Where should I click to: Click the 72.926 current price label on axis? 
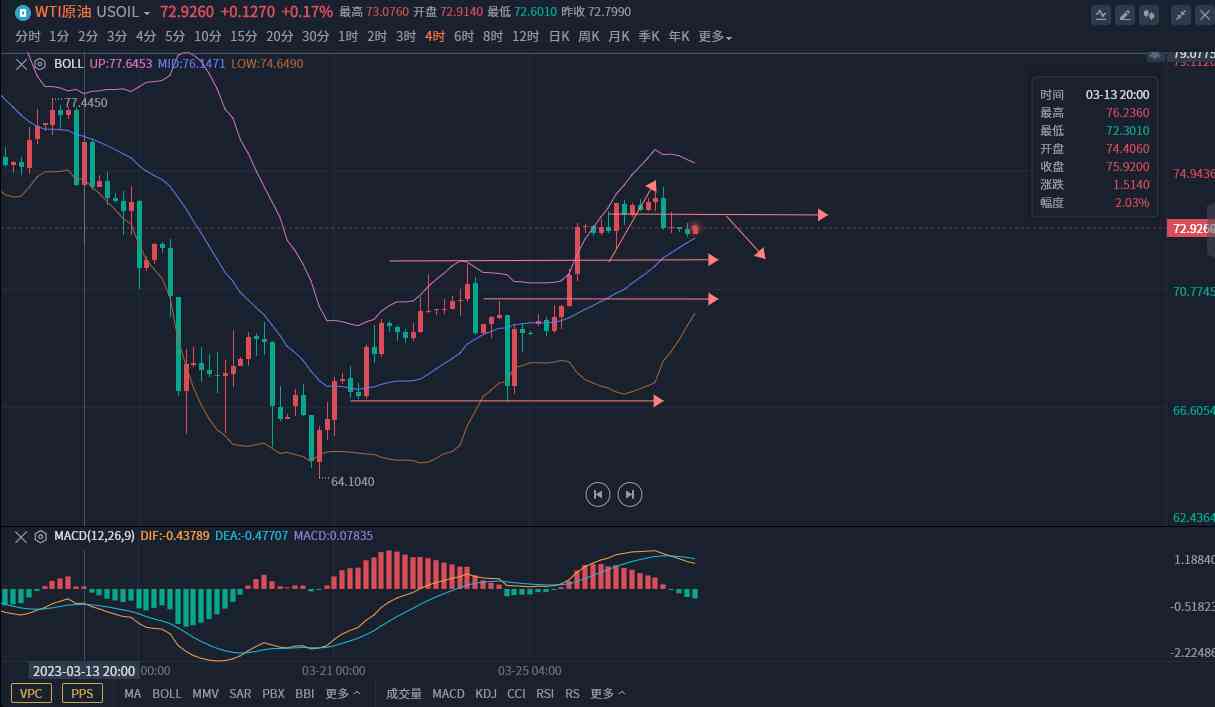click(1190, 228)
